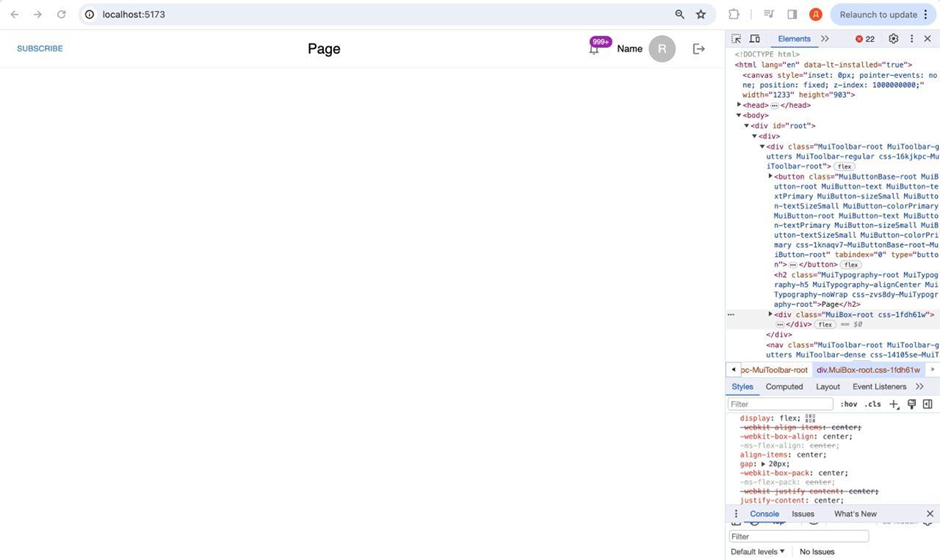Screen dimensions: 940x560
Task: Expand the head element node
Action: point(739,105)
